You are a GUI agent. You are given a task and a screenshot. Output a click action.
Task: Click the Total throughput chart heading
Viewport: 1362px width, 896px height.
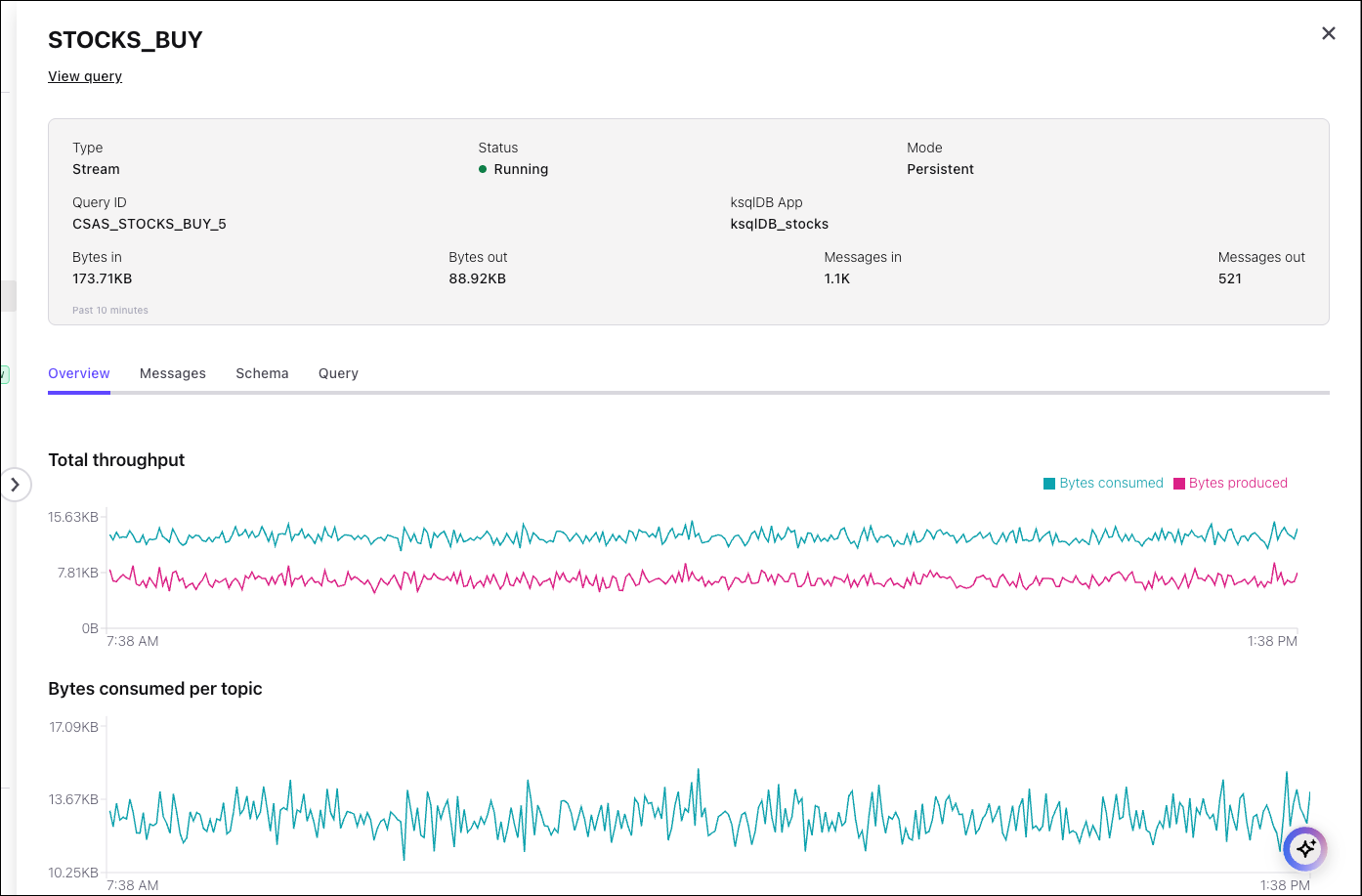pyautogui.click(x=116, y=460)
